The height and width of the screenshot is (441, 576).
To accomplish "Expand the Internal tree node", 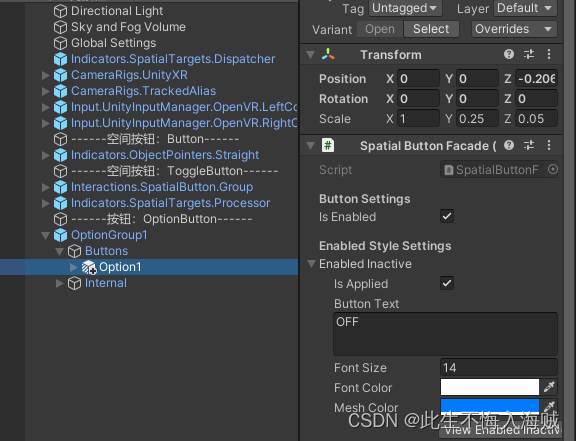I will click(60, 283).
